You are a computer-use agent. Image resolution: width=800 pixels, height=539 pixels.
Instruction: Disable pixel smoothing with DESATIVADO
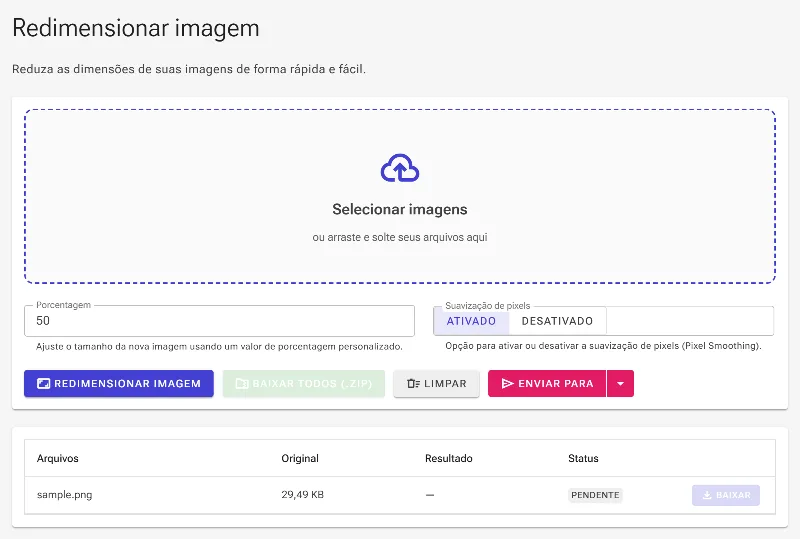pyautogui.click(x=557, y=321)
